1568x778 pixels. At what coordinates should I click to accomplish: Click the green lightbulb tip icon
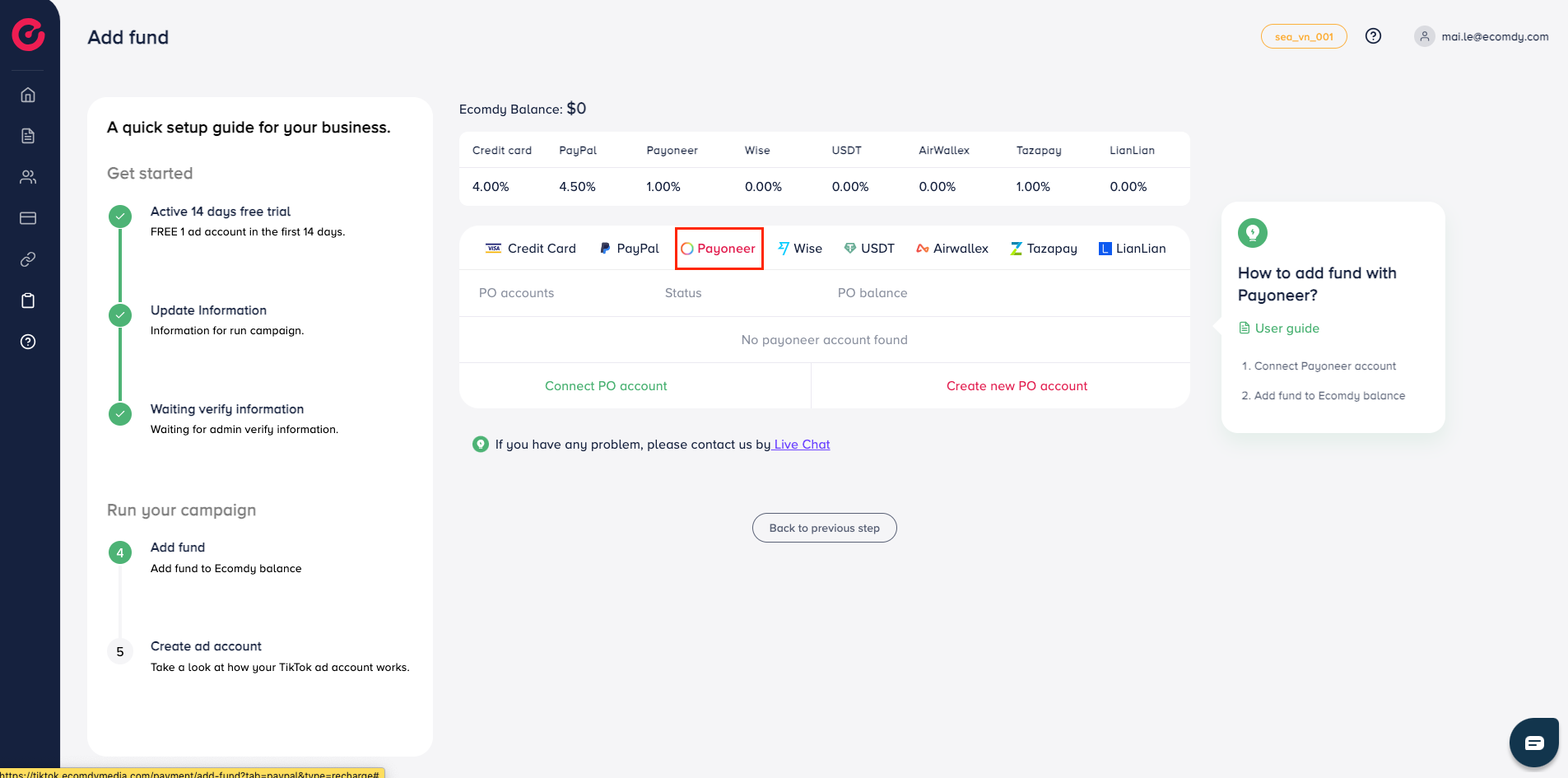(1253, 233)
